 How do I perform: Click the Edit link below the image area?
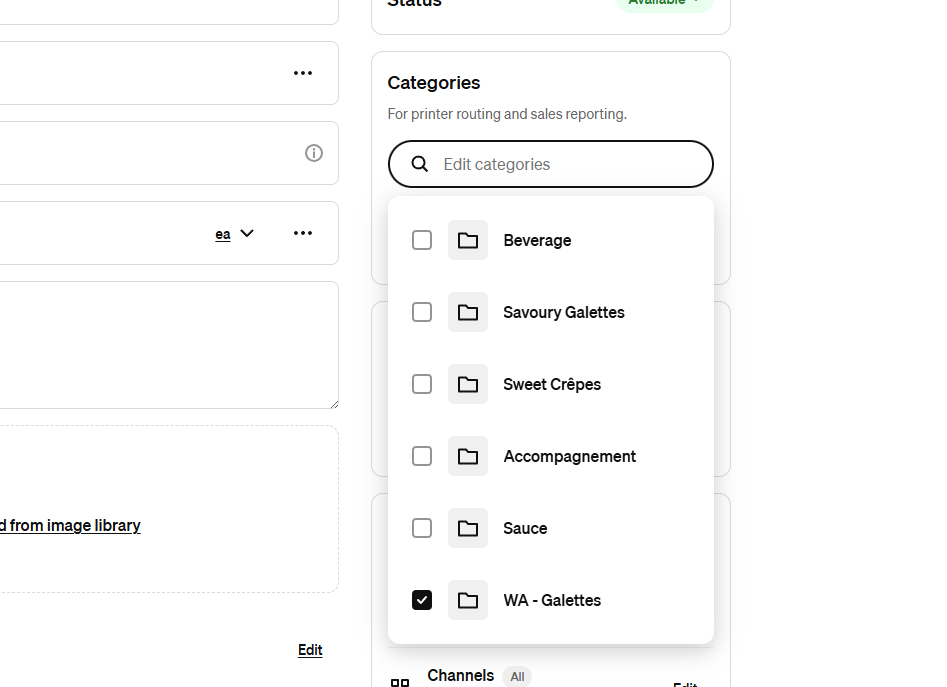tap(310, 650)
